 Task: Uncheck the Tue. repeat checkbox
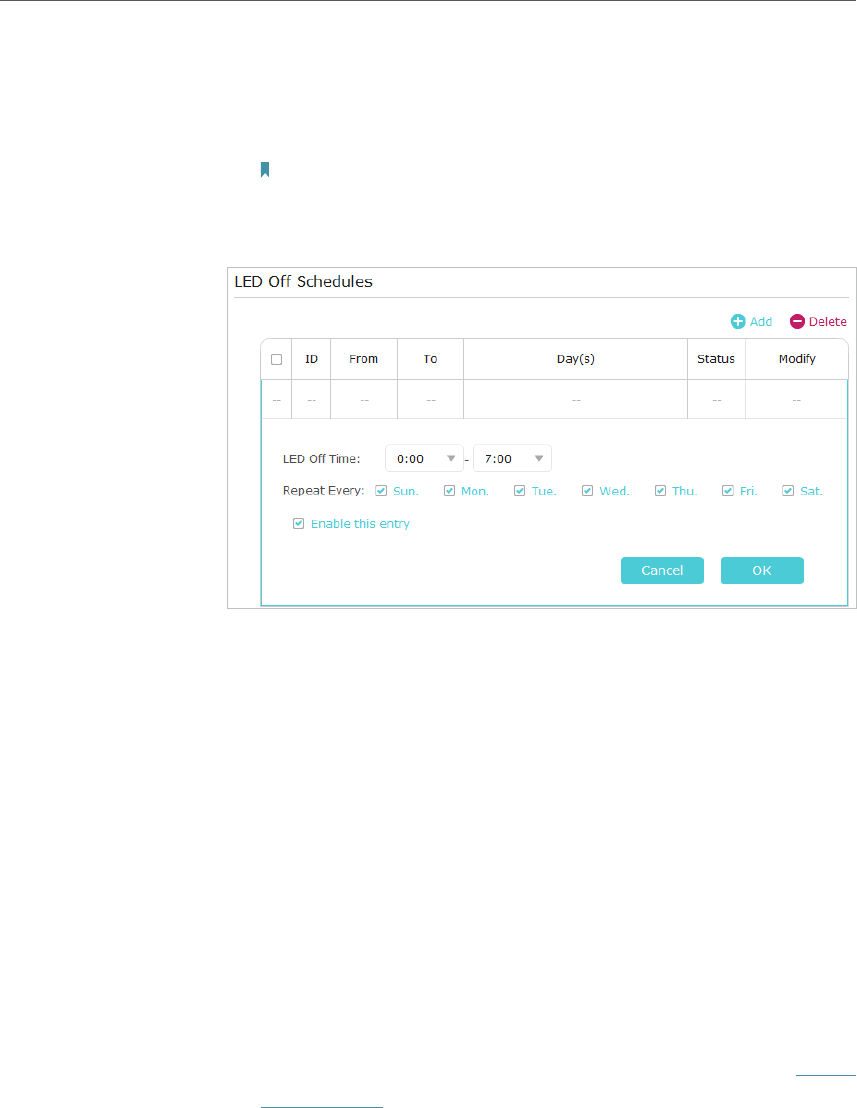(519, 490)
